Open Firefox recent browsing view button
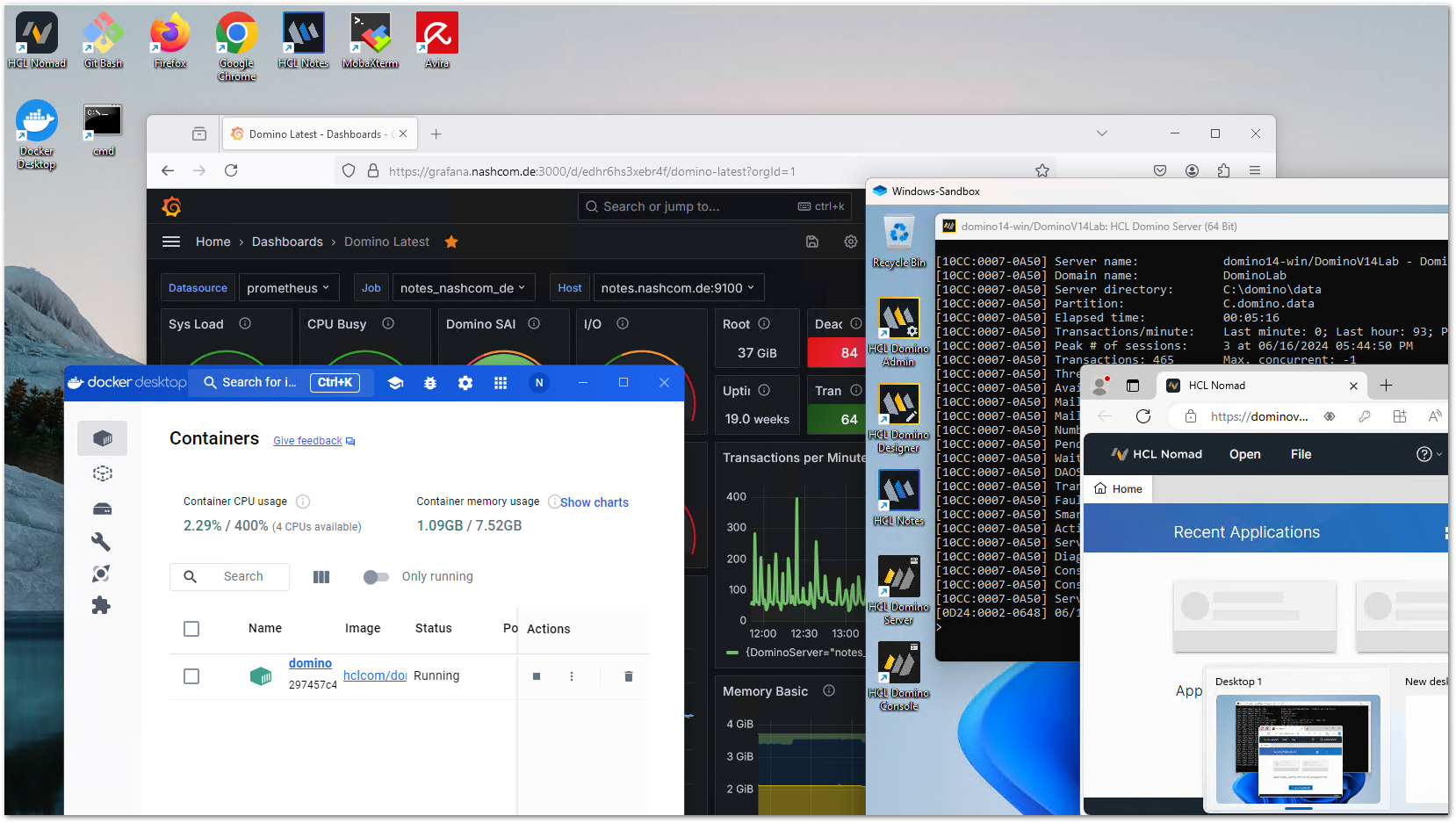The height and width of the screenshot is (823, 1456). pyautogui.click(x=199, y=134)
